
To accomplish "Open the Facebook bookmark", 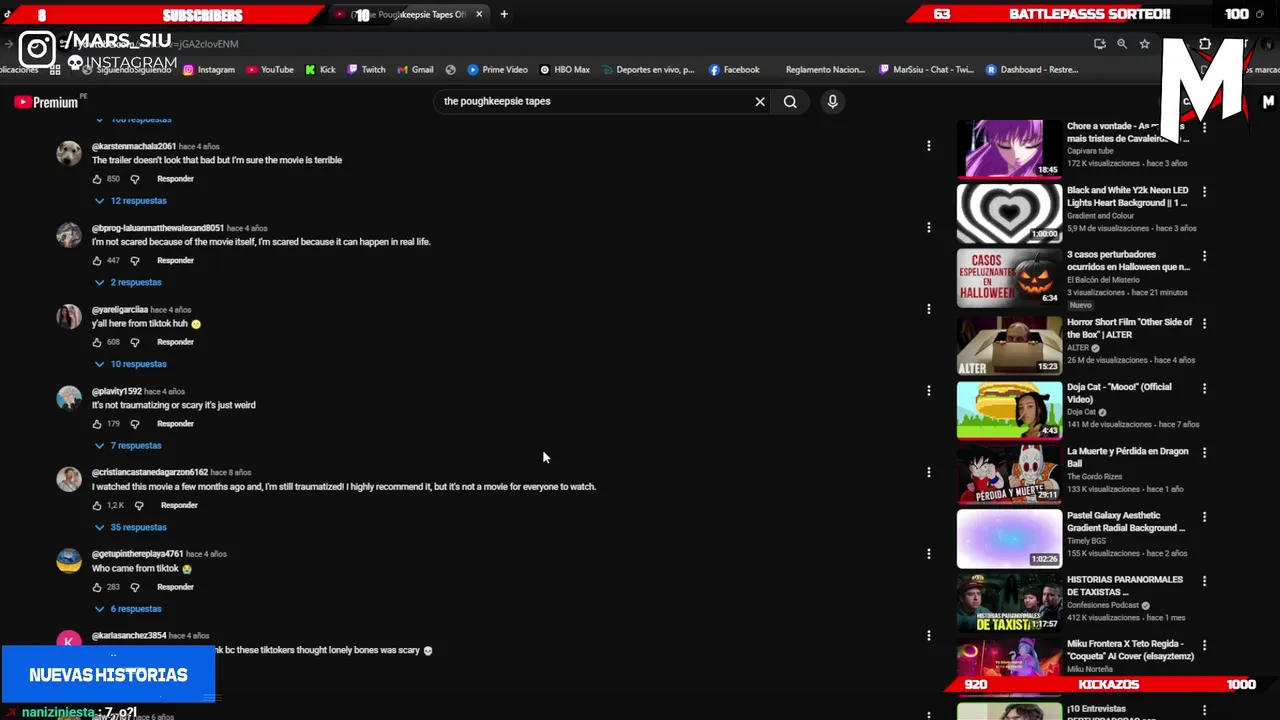I will [734, 70].
